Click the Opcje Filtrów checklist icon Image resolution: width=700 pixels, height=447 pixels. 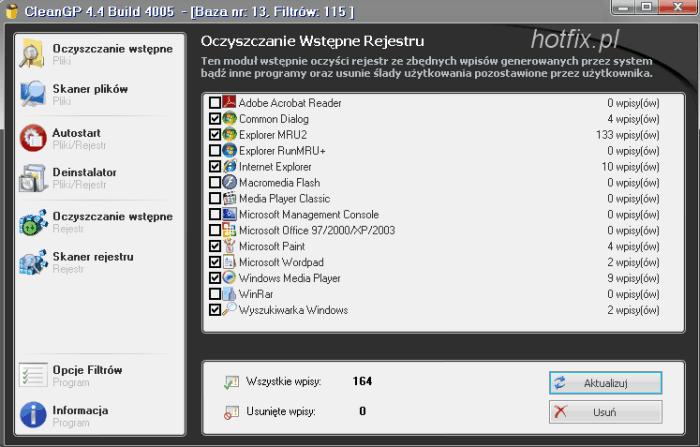33,375
